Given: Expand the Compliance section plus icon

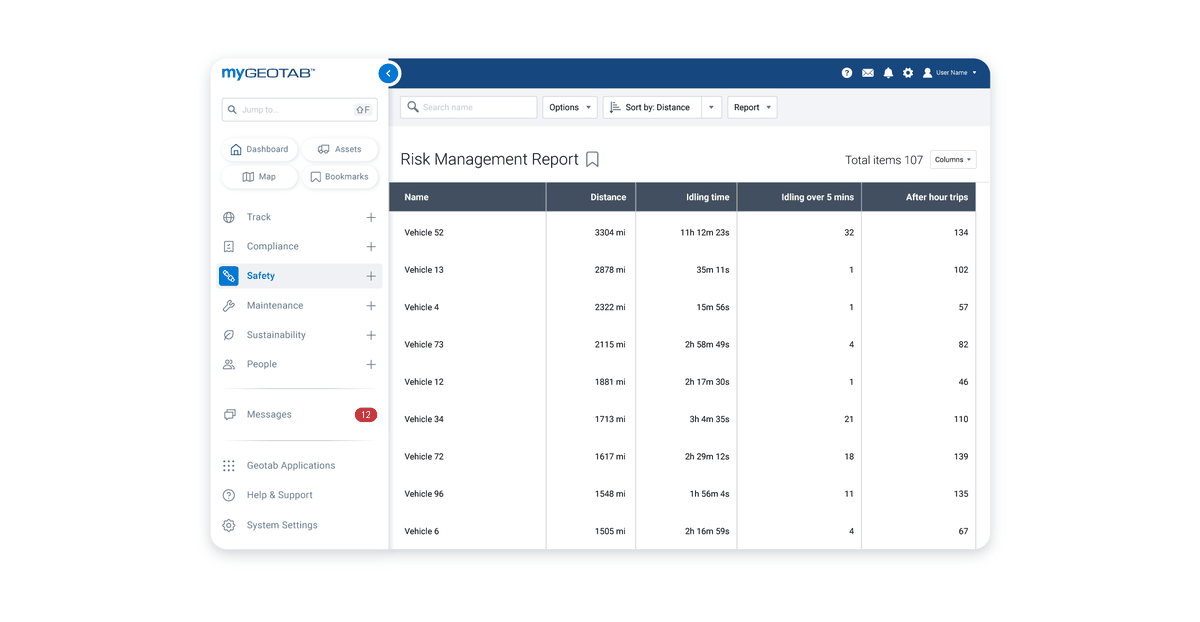Looking at the screenshot, I should point(371,246).
